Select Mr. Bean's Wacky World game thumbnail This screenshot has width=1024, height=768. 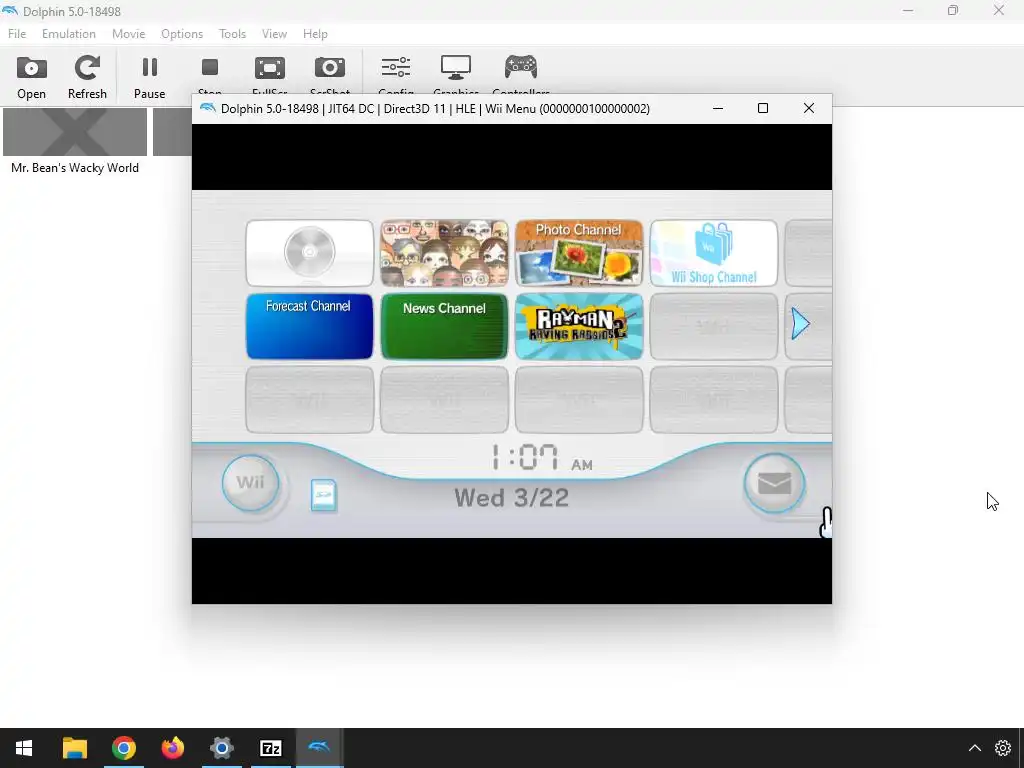[x=75, y=132]
